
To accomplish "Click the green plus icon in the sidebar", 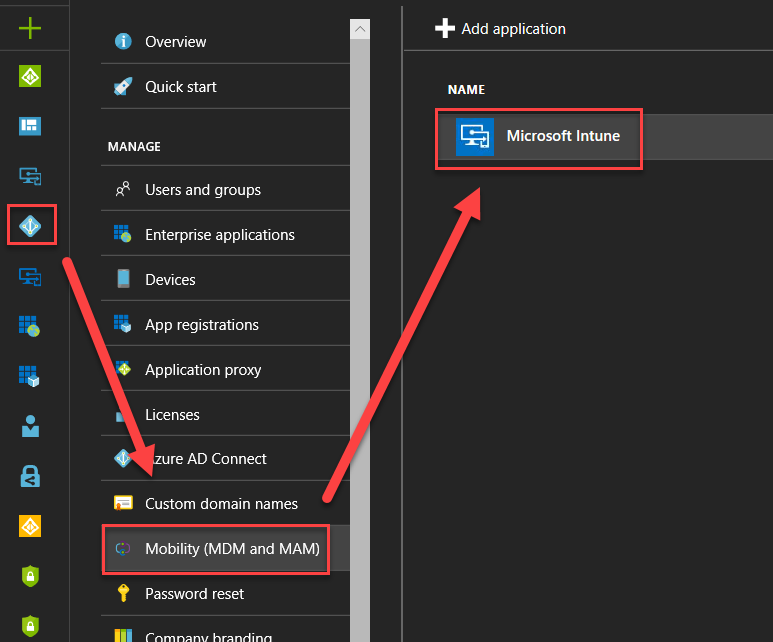I will click(30, 28).
